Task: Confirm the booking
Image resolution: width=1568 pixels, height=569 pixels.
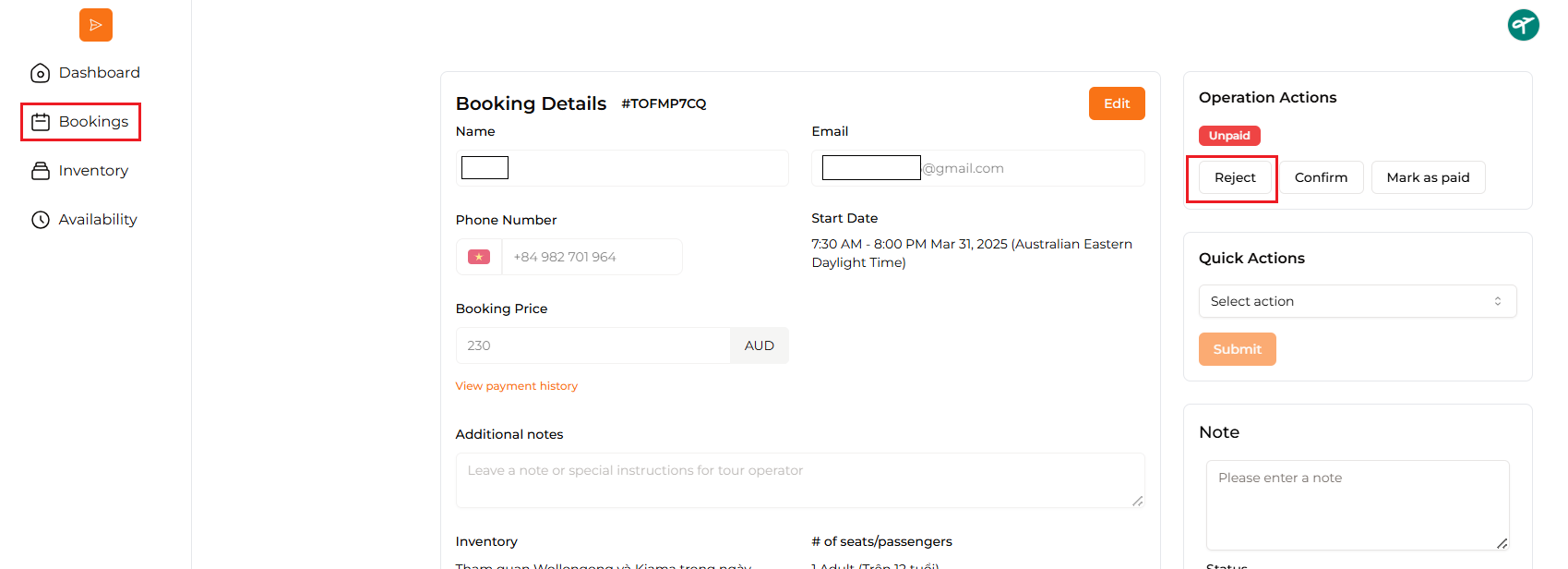Action: 1321,177
